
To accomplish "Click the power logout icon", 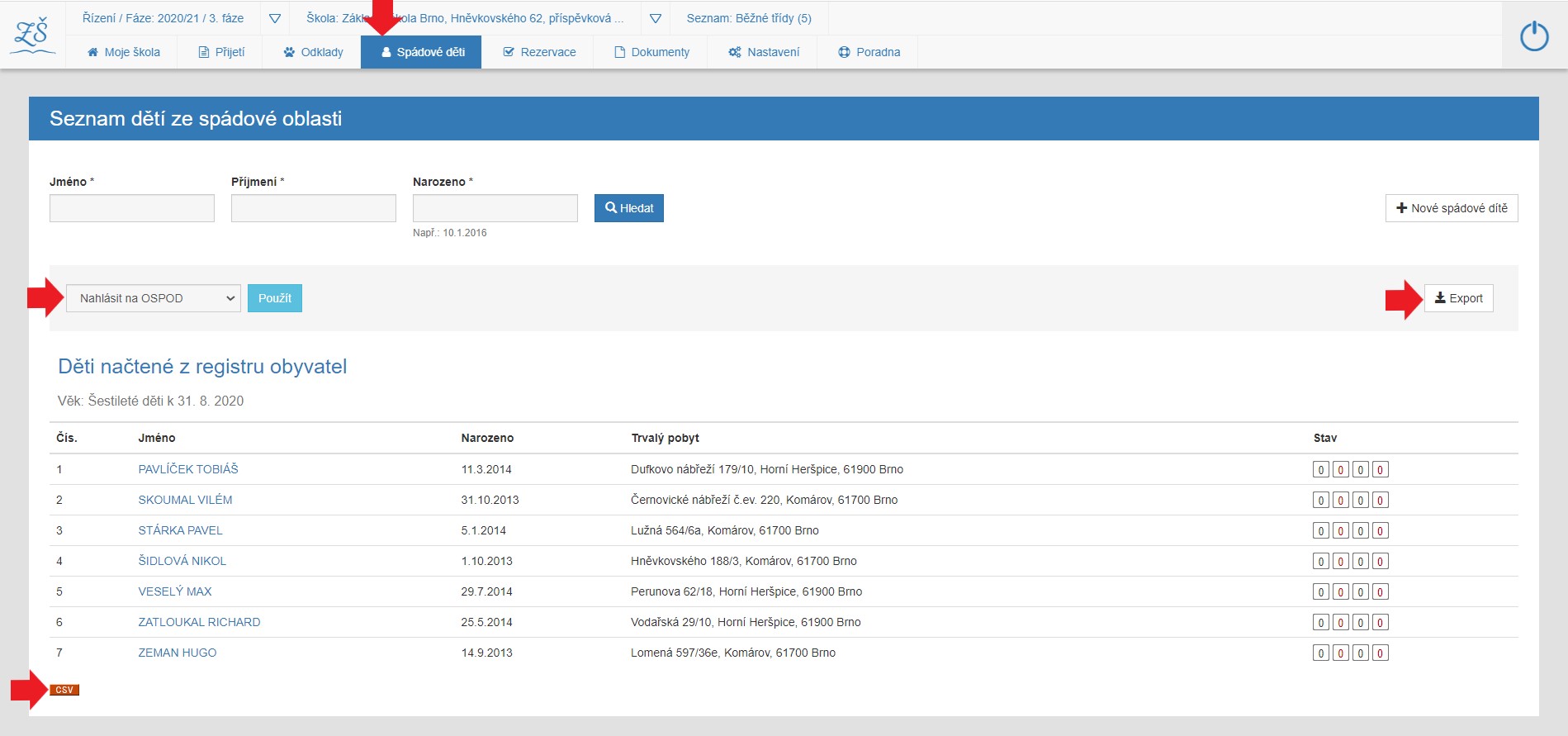I will pyautogui.click(x=1534, y=36).
